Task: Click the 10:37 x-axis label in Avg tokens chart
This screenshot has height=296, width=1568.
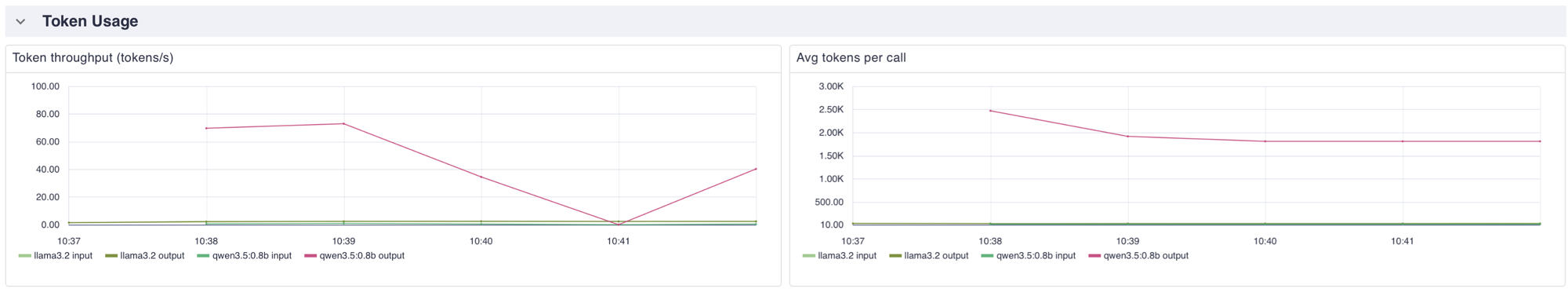Action: (852, 242)
